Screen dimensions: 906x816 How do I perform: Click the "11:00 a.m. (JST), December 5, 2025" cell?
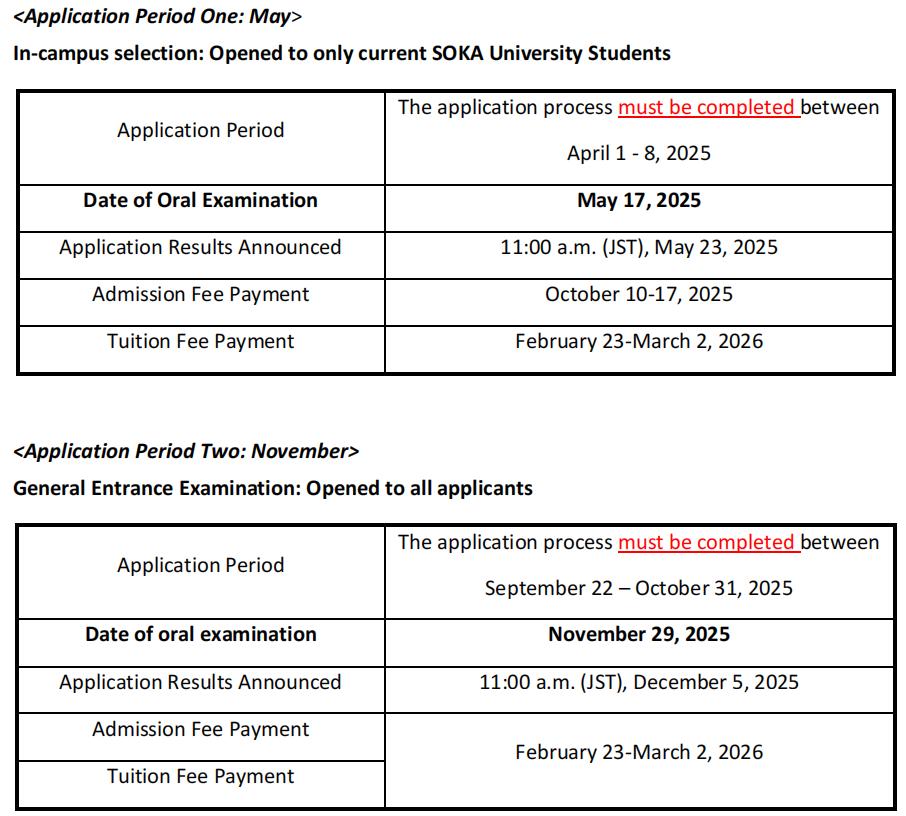639,682
